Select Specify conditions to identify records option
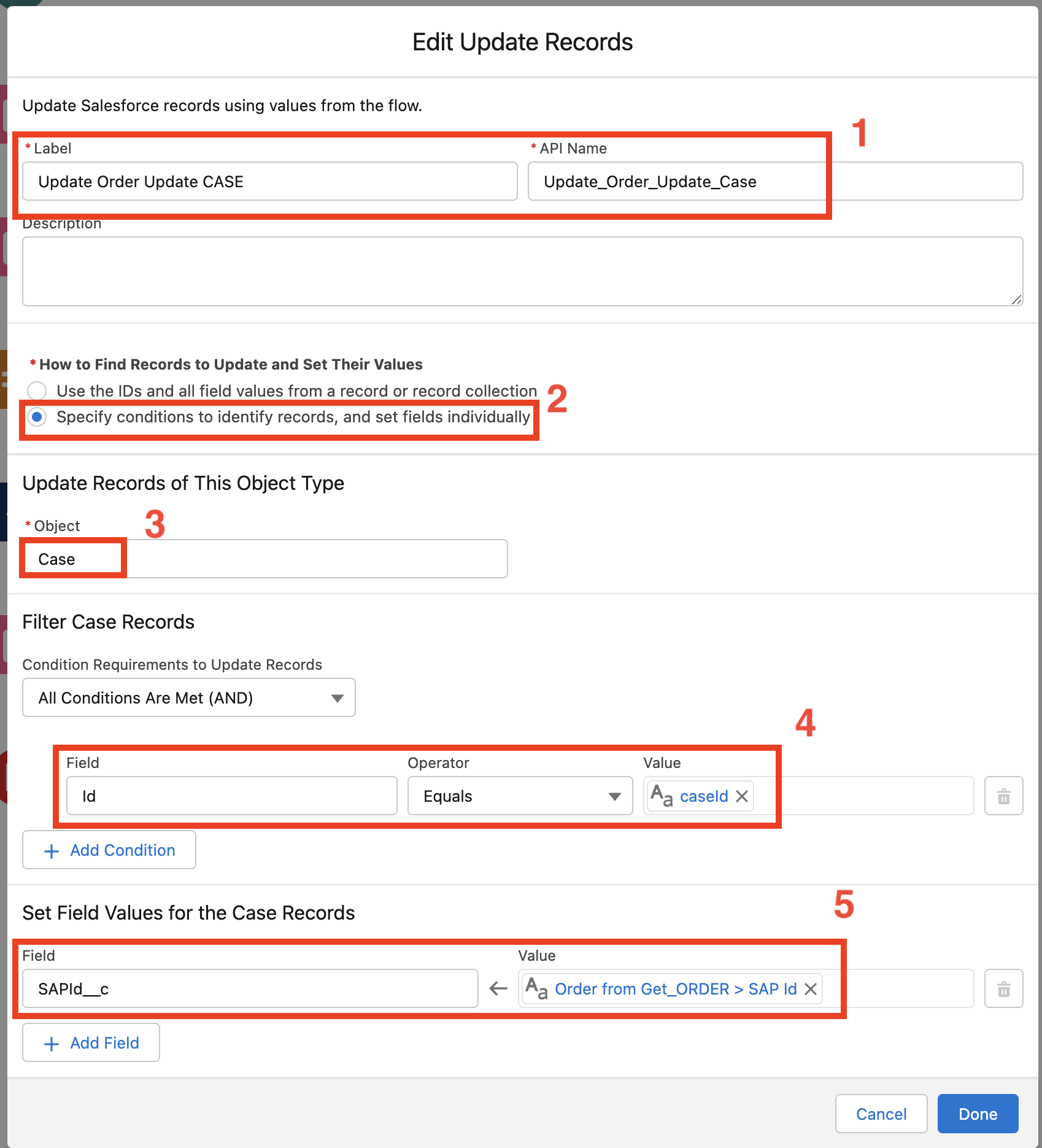This screenshot has height=1148, width=1042. pyautogui.click(x=37, y=417)
